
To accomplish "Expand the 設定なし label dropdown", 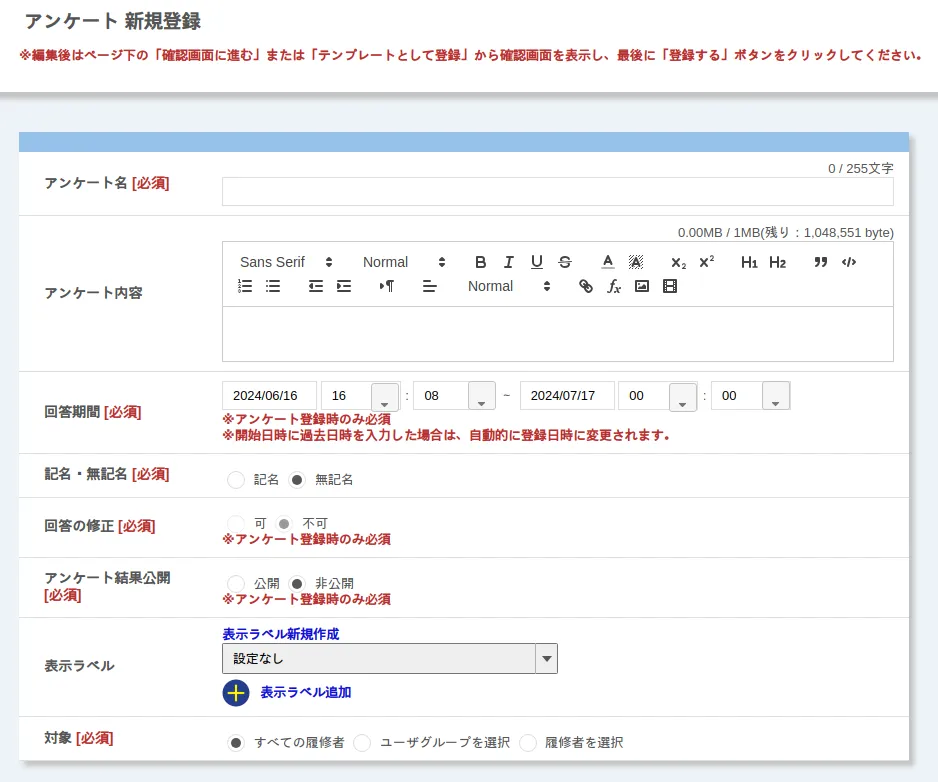I will pos(546,659).
